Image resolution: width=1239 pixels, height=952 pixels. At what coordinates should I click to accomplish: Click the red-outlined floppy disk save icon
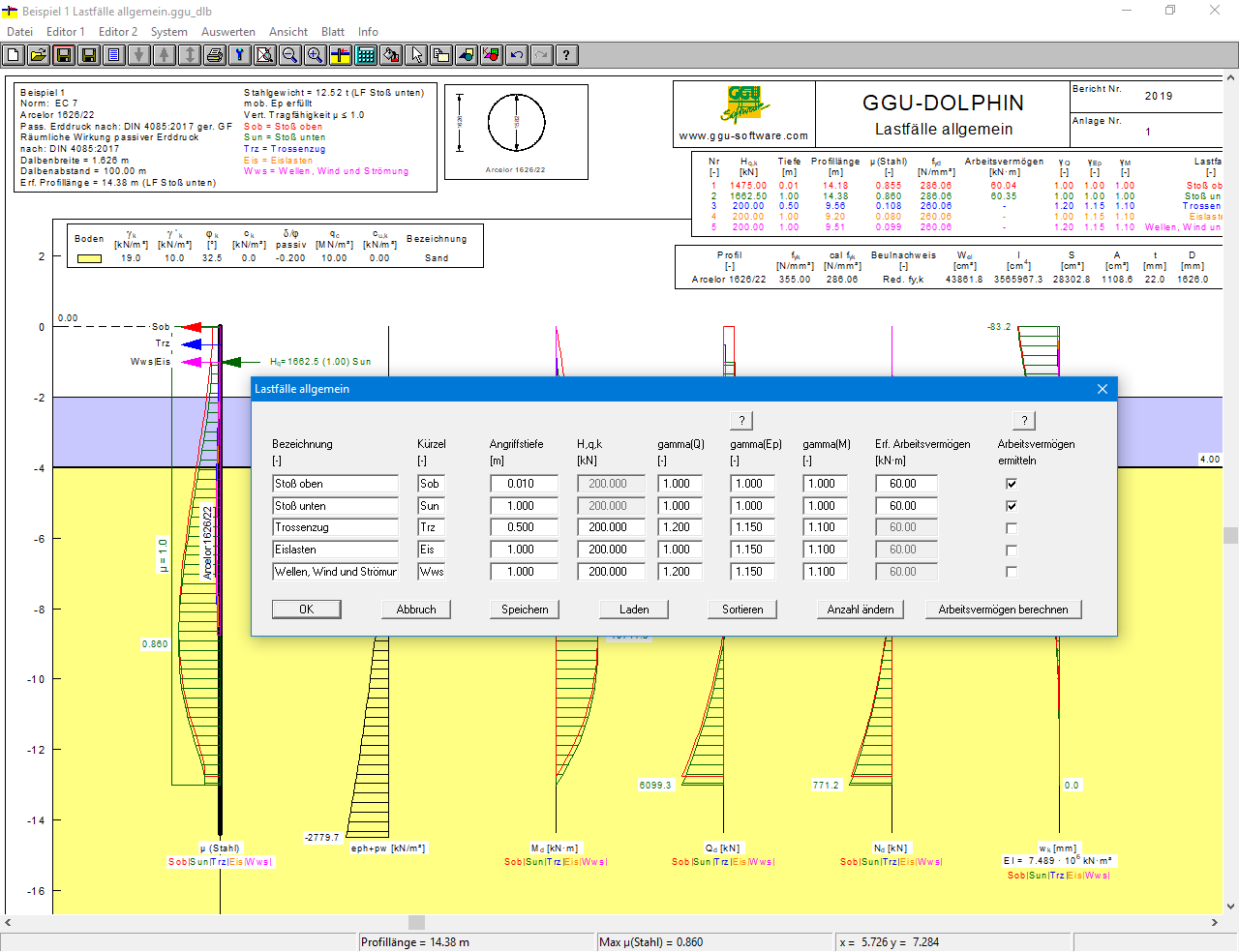[64, 55]
